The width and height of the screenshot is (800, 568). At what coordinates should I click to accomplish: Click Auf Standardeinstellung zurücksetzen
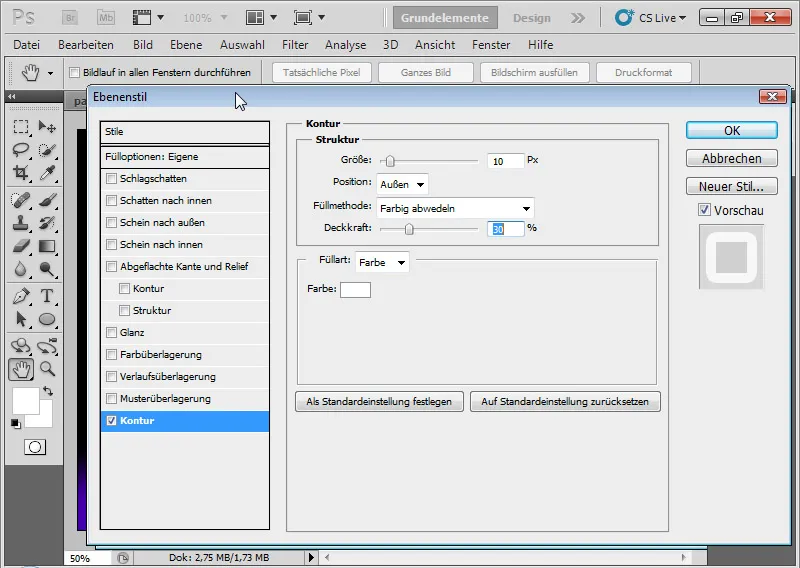(x=565, y=402)
